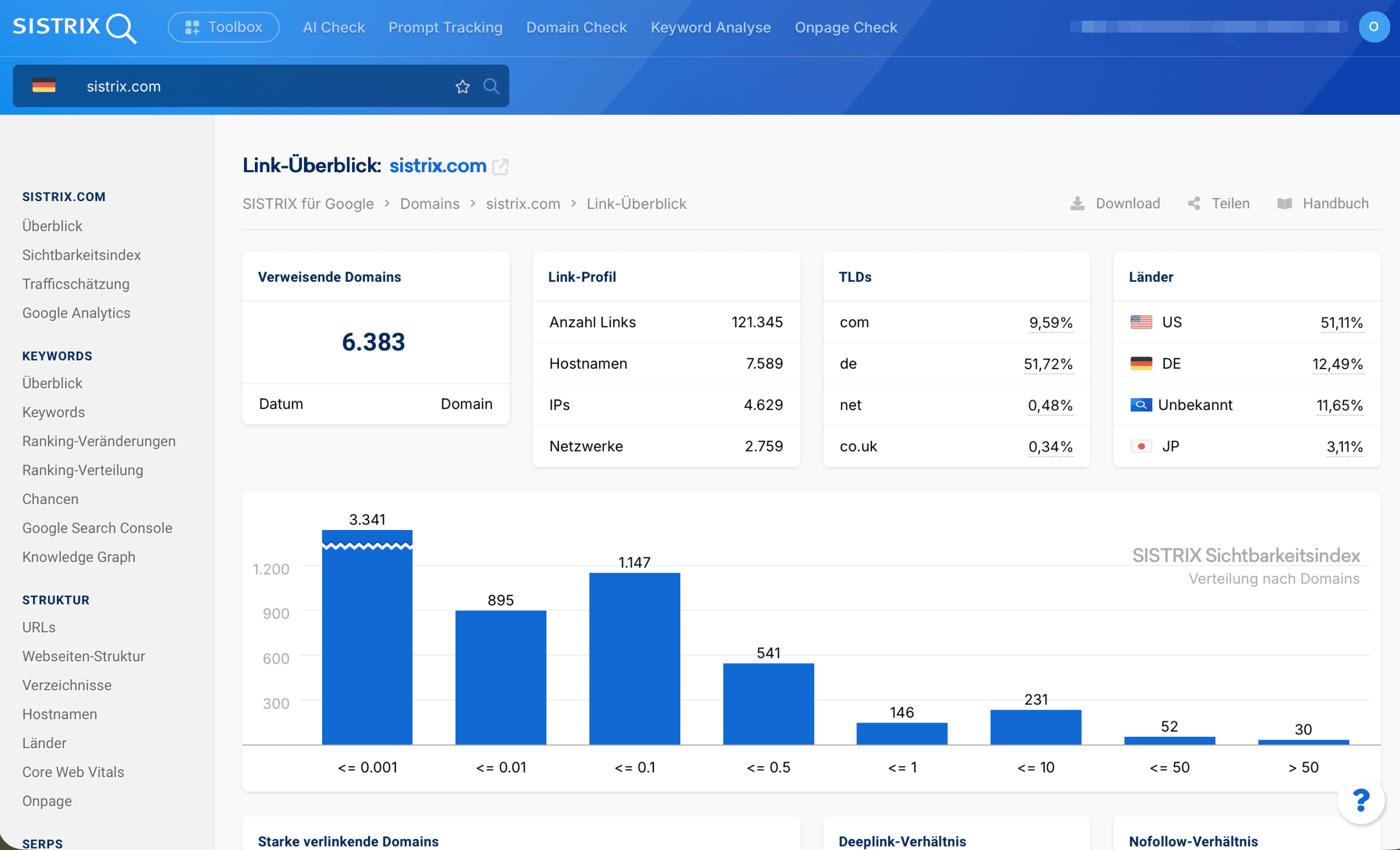The height and width of the screenshot is (850, 1400).
Task: Click the Anzahl Links value 121.345
Action: [x=757, y=322]
